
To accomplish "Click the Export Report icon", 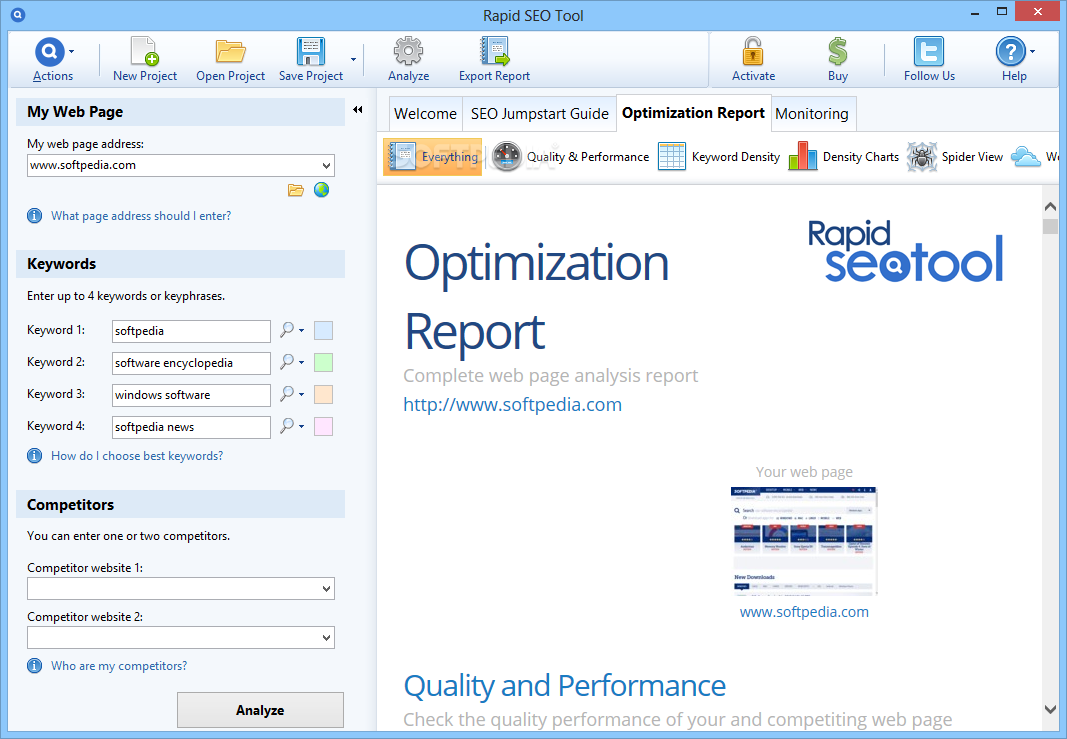I will (x=495, y=51).
